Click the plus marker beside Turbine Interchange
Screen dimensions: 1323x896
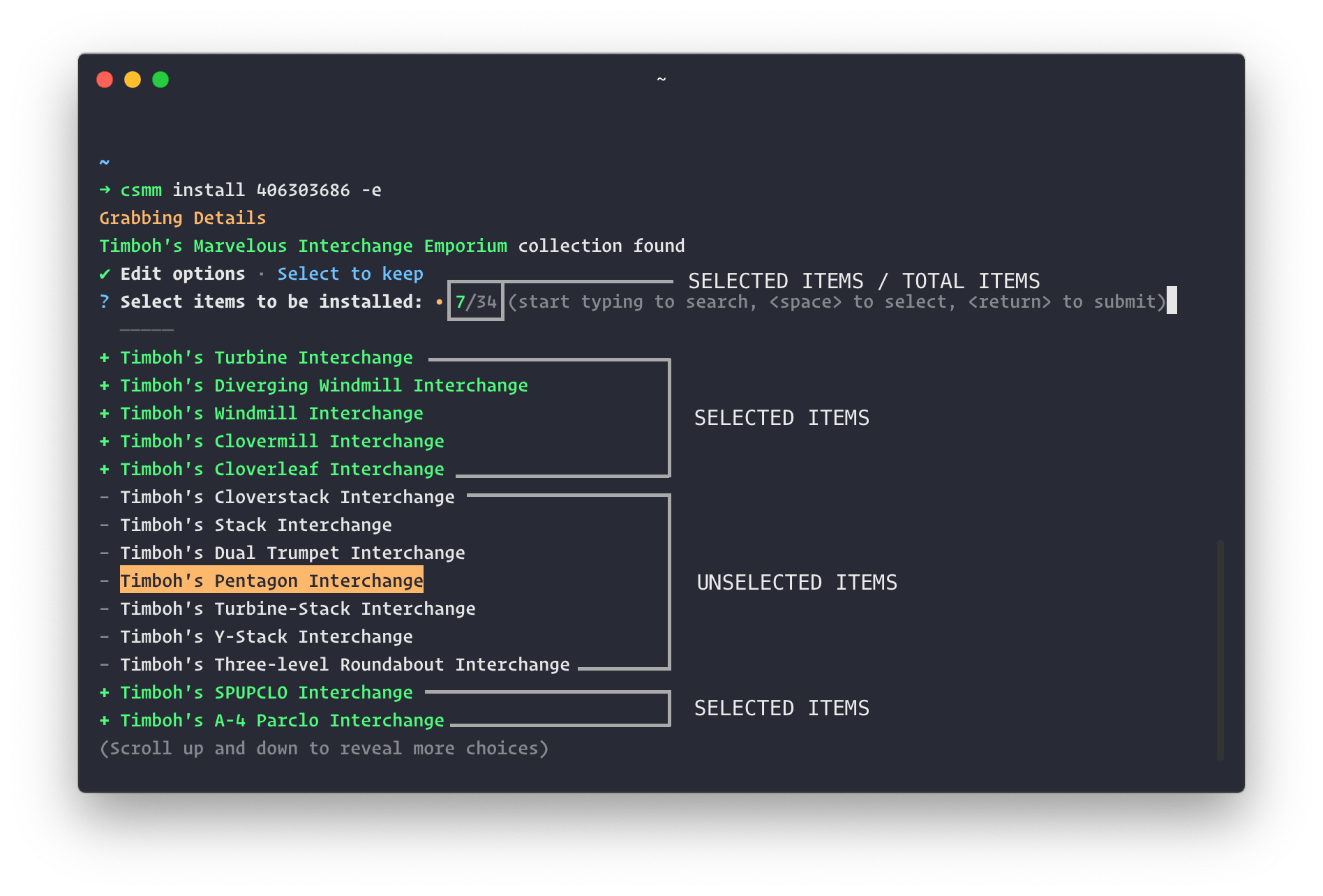coord(105,357)
